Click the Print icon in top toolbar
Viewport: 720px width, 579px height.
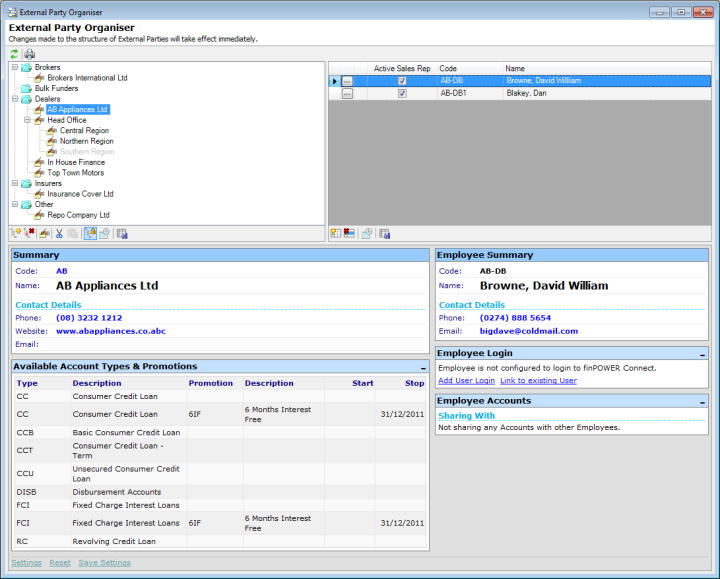coord(29,54)
